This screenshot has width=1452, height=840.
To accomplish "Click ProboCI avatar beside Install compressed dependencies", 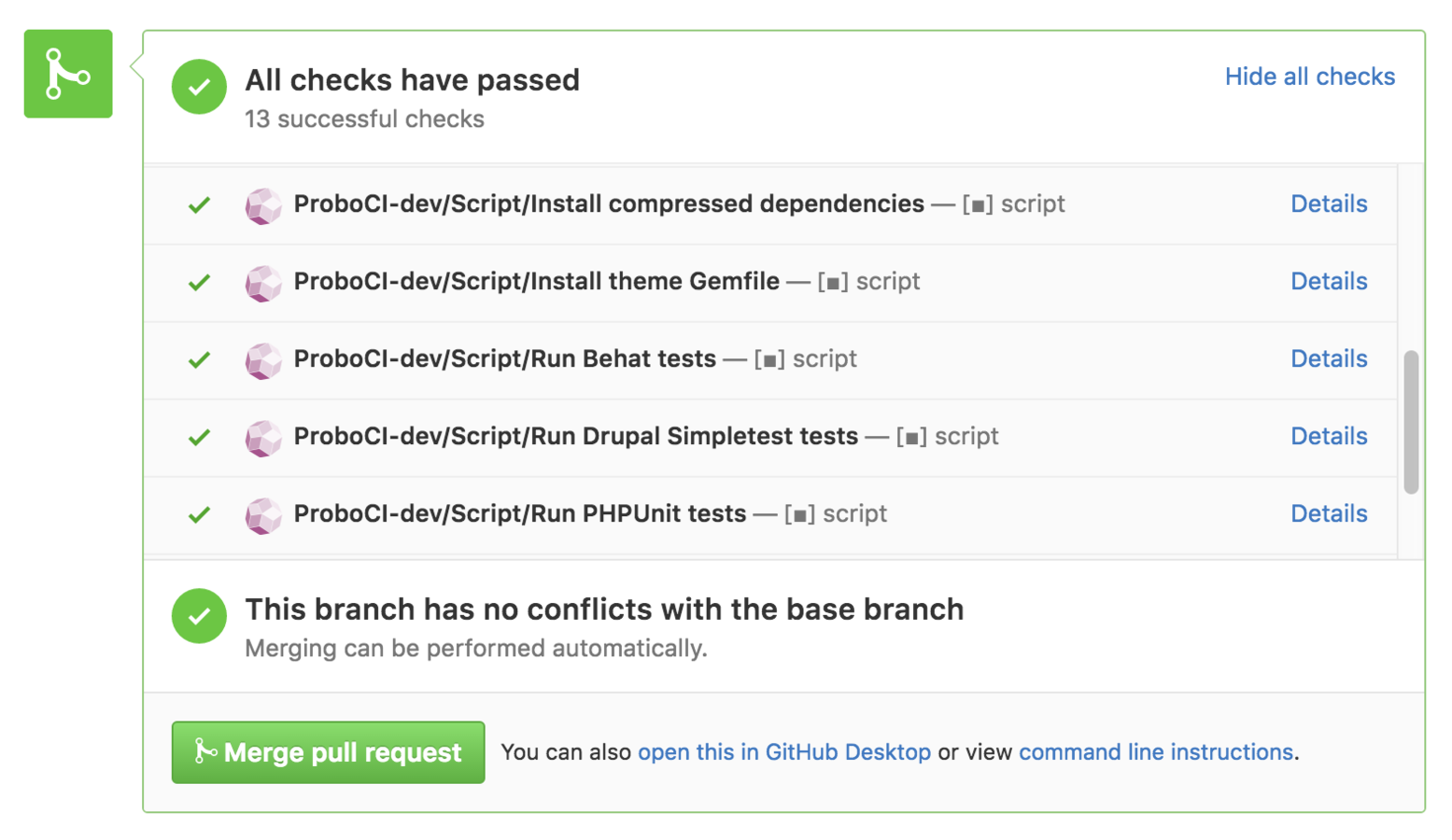I will tap(263, 205).
